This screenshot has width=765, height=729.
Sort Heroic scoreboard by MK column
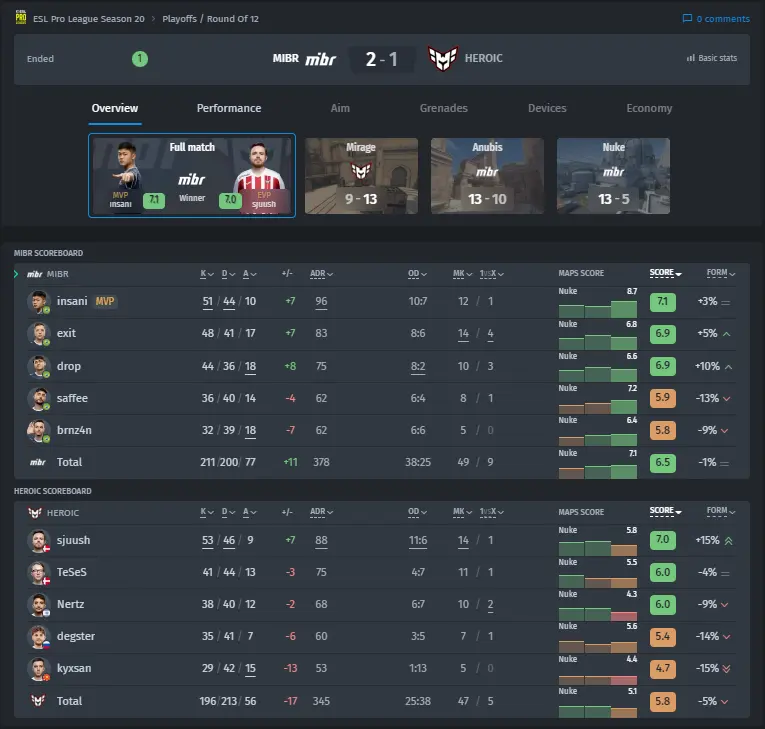(462, 512)
